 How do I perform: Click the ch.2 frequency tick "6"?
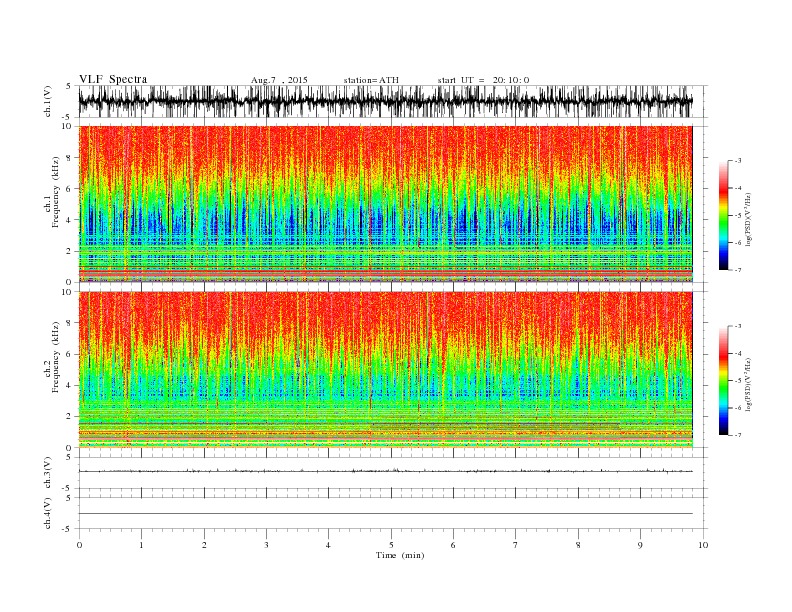pos(70,354)
